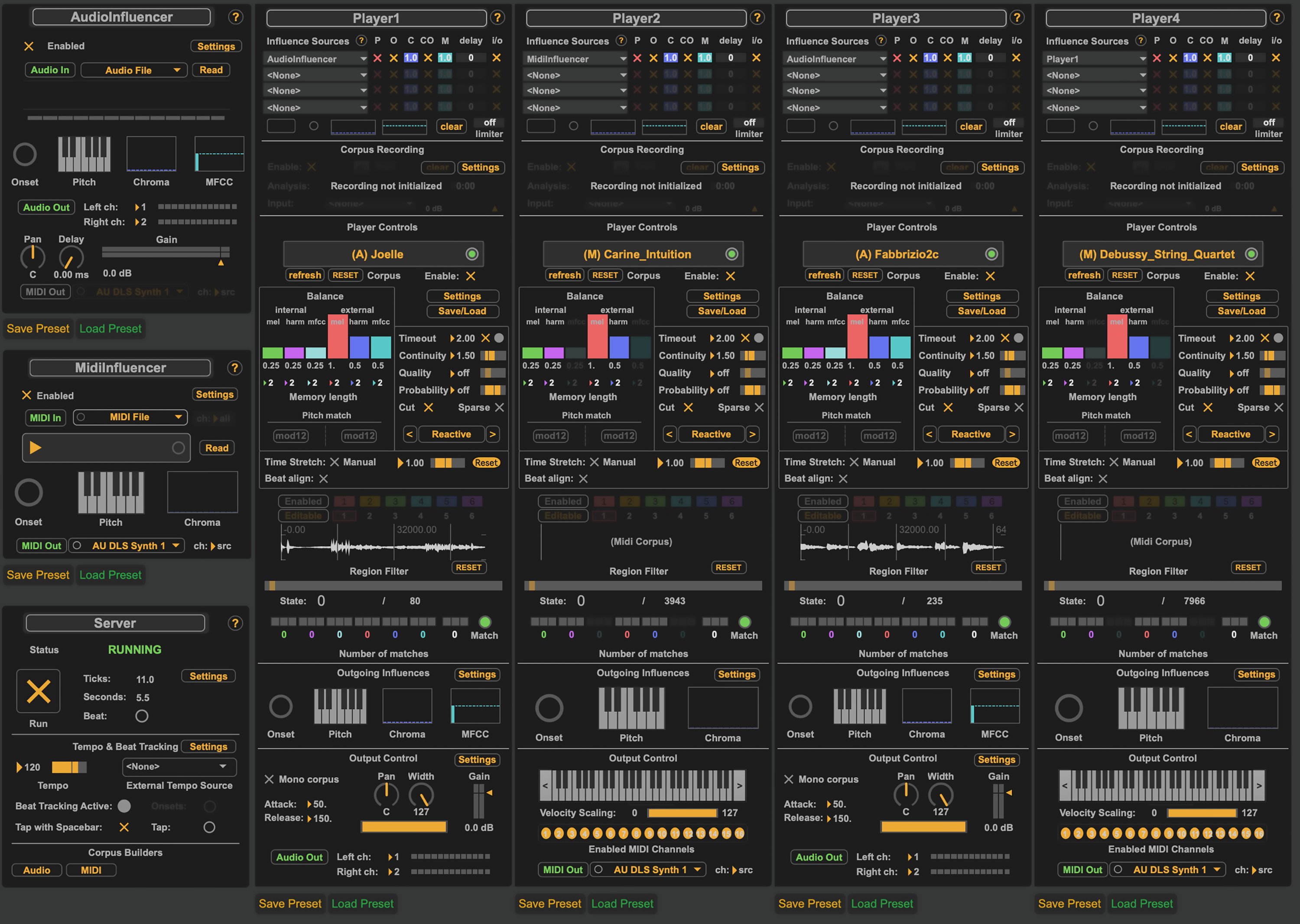Viewport: 1300px width, 924px height.
Task: Open the Audio File dropdown in AudioInfluencer
Action: [134, 70]
